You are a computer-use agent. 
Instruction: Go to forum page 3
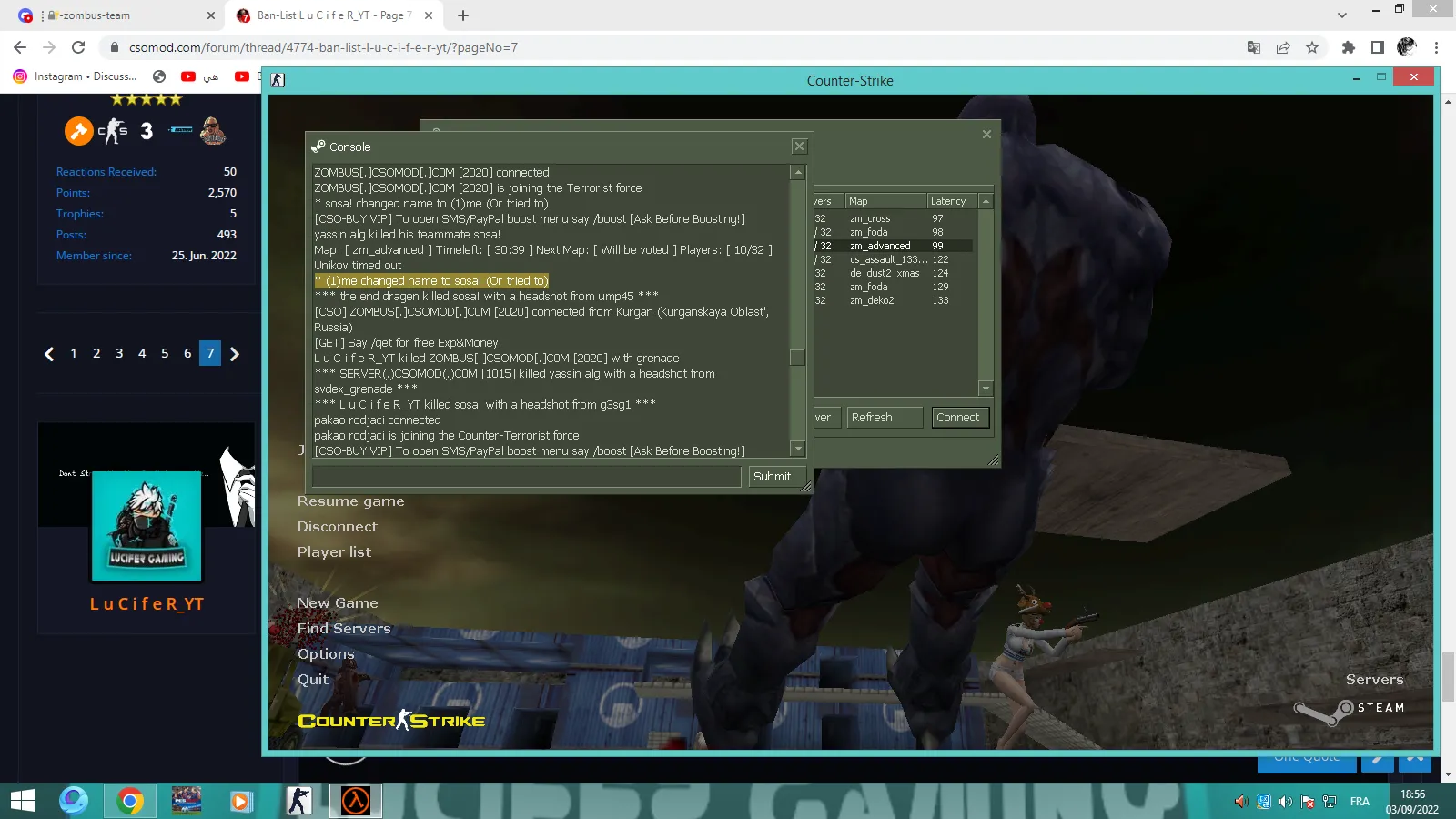[x=119, y=353]
